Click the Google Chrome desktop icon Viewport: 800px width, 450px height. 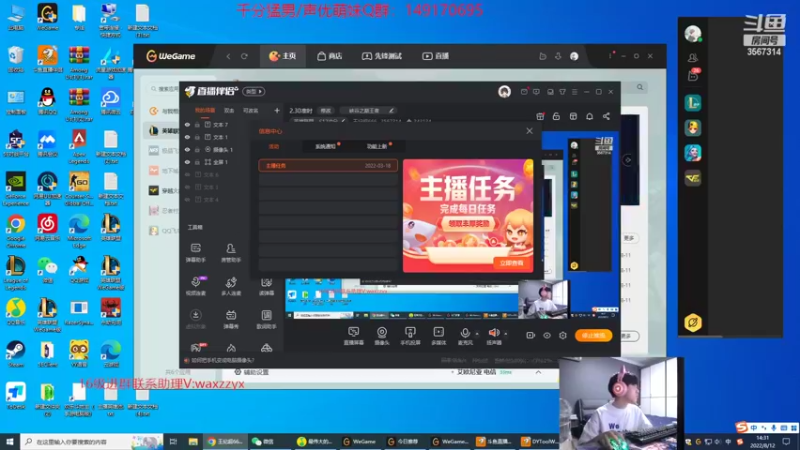15,231
